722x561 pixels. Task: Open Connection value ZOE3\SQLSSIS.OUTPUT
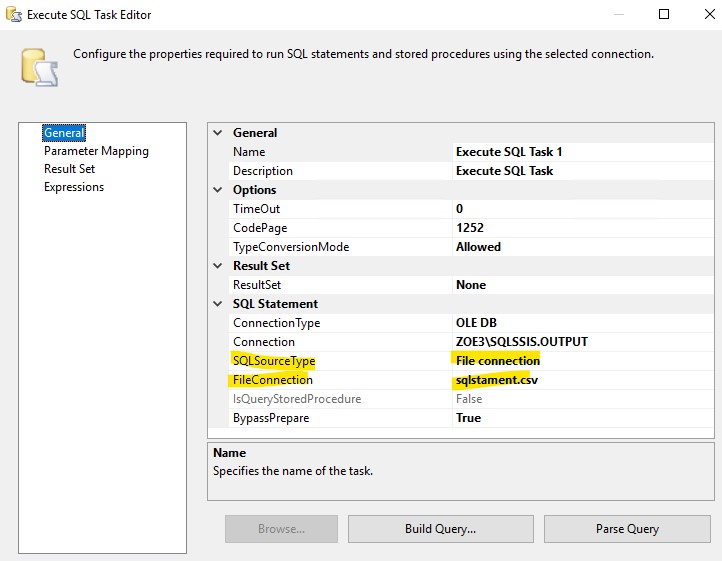tap(583, 342)
